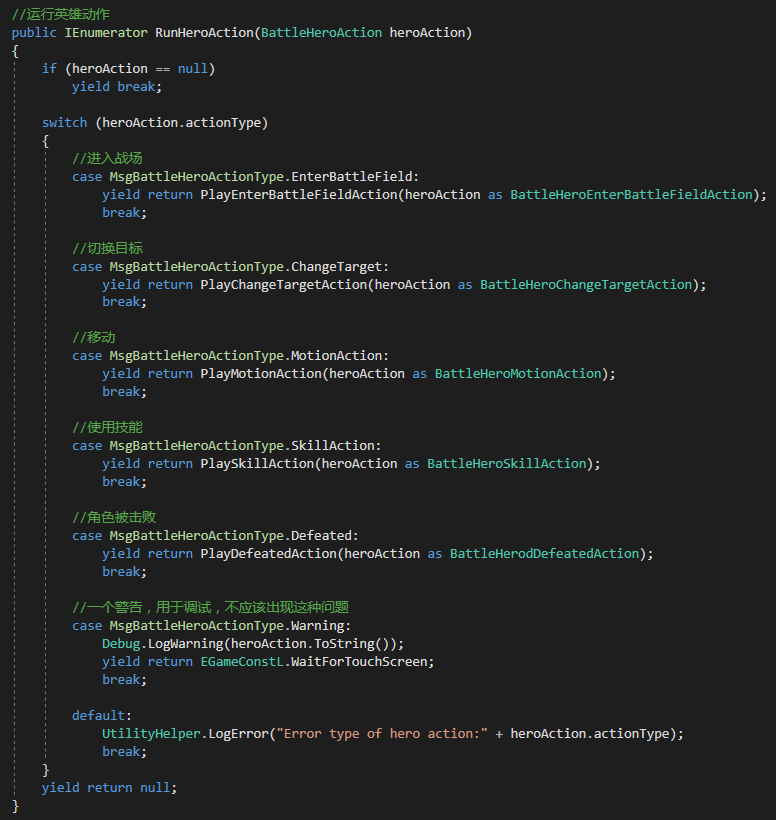Click 'break;' under the default case
The image size is (776, 820).
click(124, 751)
